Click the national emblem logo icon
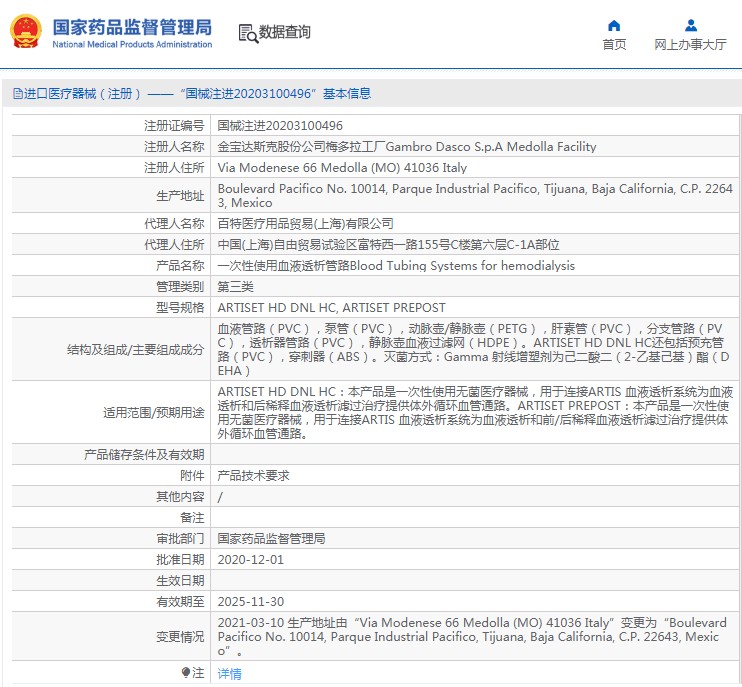This screenshot has width=742, height=687. pyautogui.click(x=26, y=31)
